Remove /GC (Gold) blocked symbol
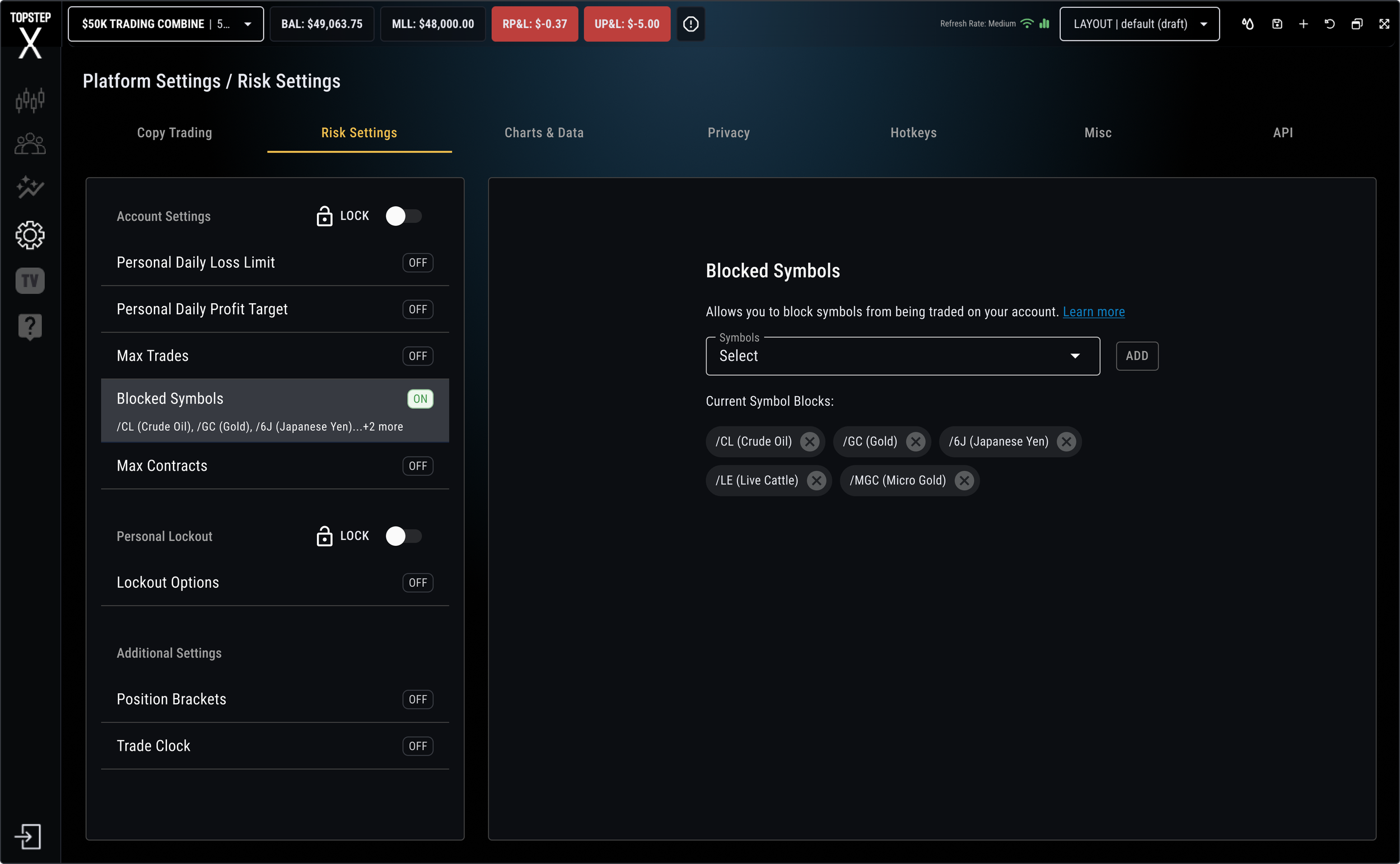The image size is (1400, 864). point(915,441)
